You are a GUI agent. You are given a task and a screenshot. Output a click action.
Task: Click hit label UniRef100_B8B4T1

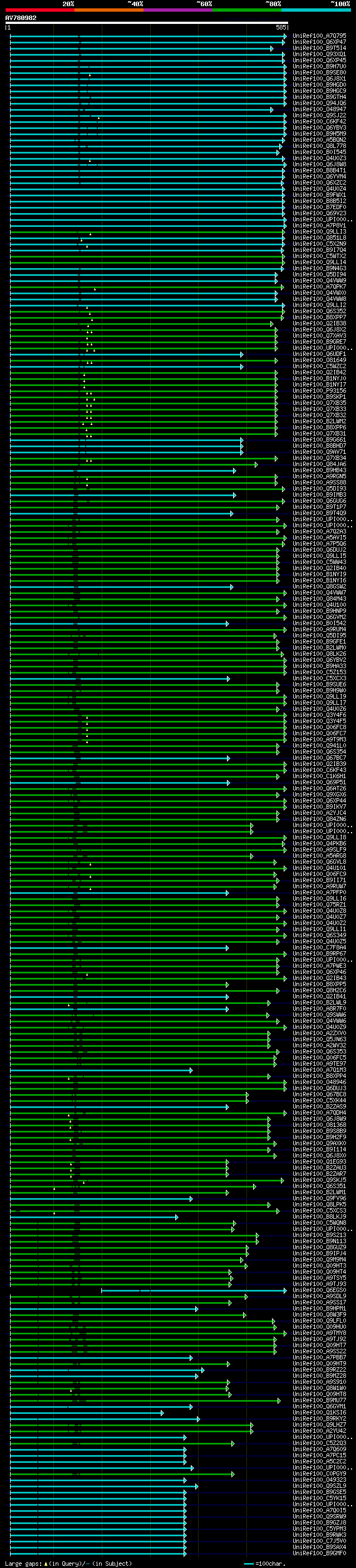point(319,170)
